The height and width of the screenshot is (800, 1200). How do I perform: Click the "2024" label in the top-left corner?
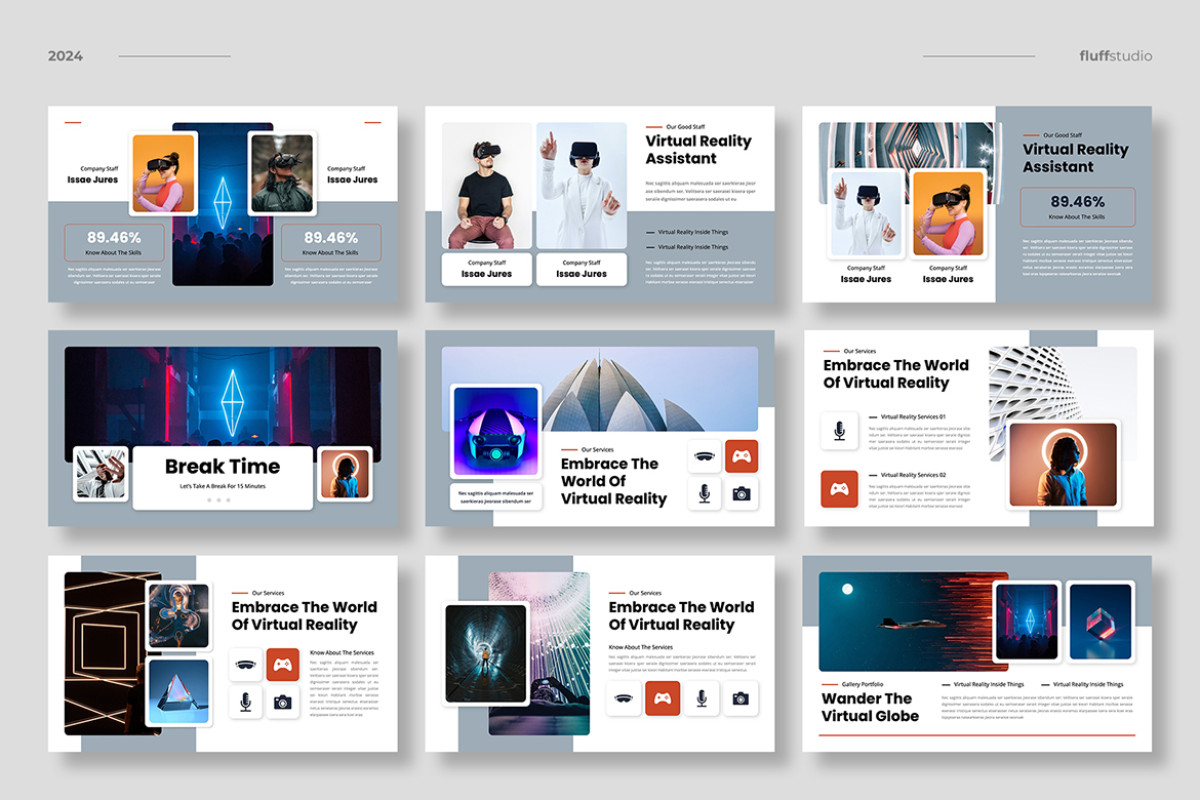tap(65, 56)
